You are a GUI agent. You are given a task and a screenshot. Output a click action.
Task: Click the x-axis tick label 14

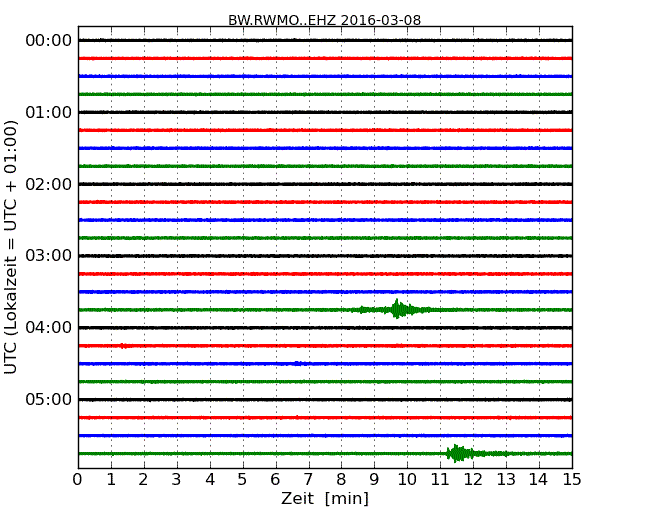click(x=538, y=480)
